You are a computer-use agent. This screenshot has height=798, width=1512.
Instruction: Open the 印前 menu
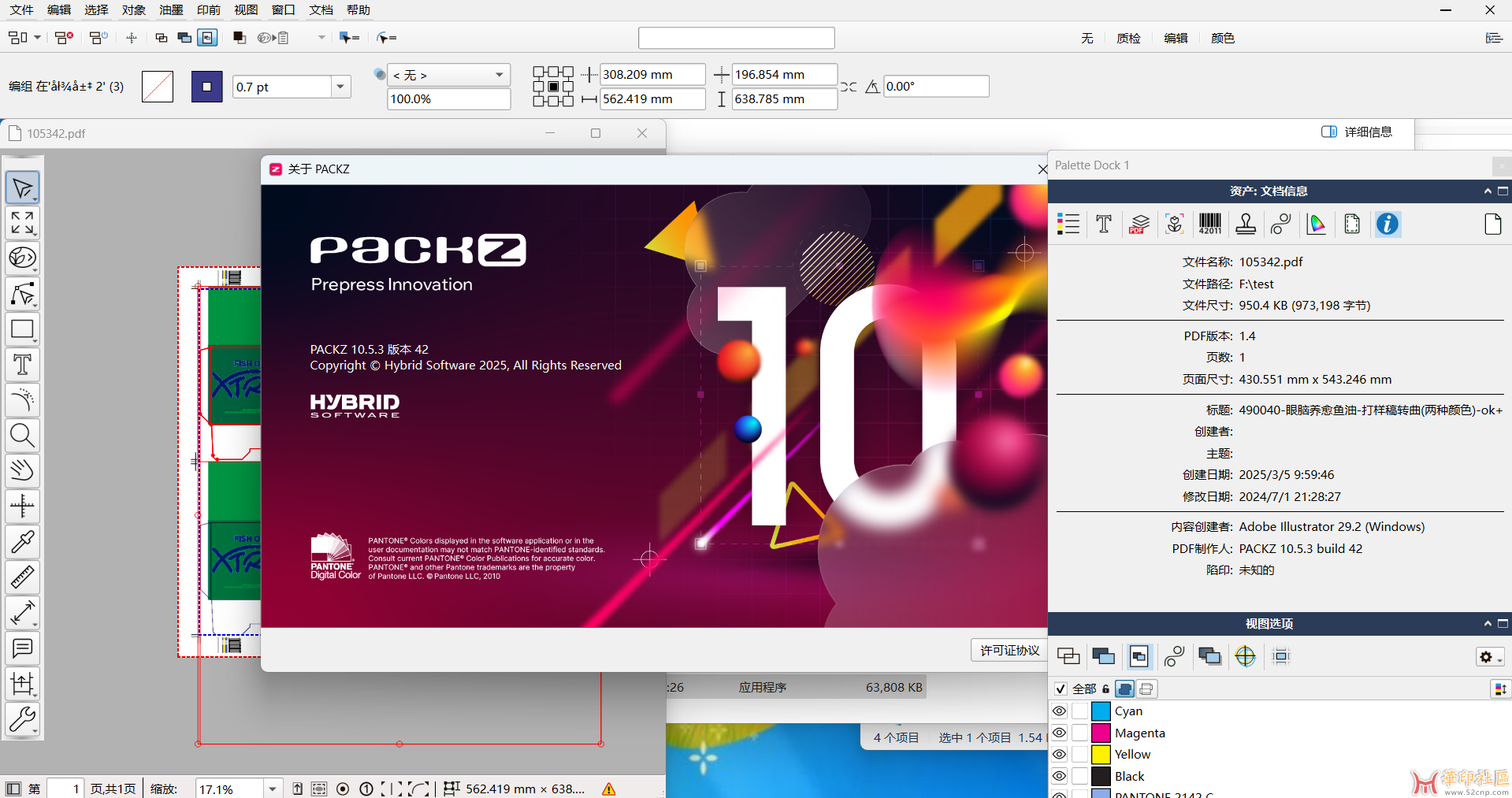pyautogui.click(x=209, y=9)
